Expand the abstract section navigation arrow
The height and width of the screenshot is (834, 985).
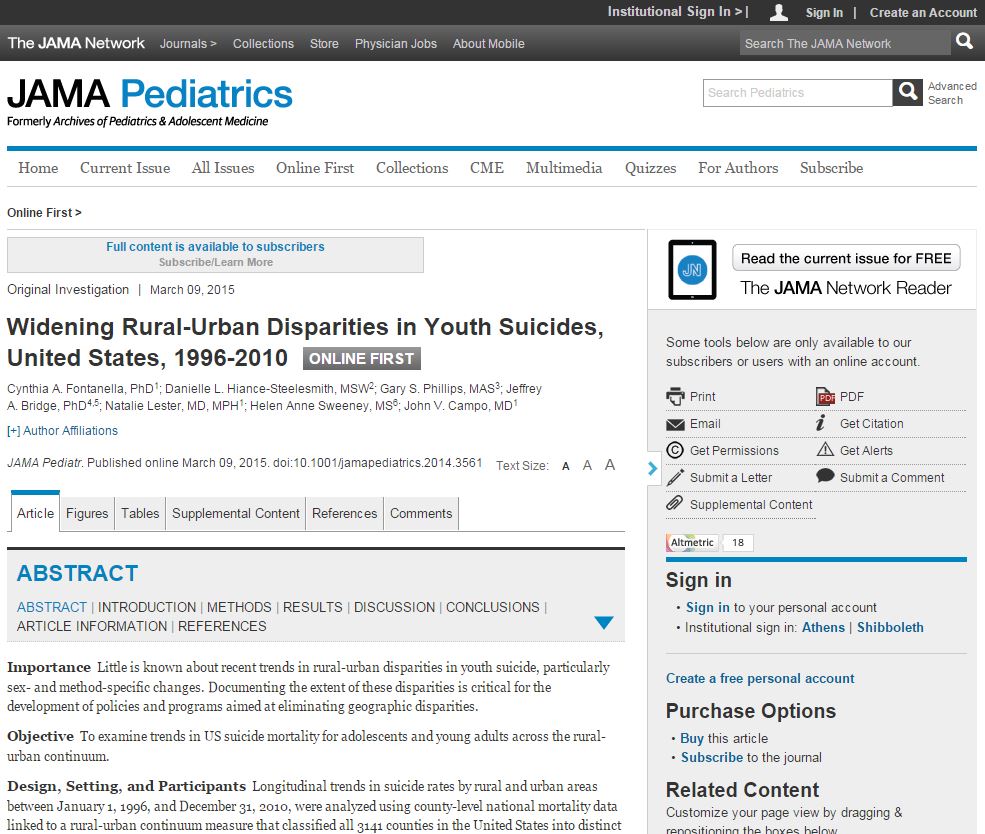click(x=603, y=623)
